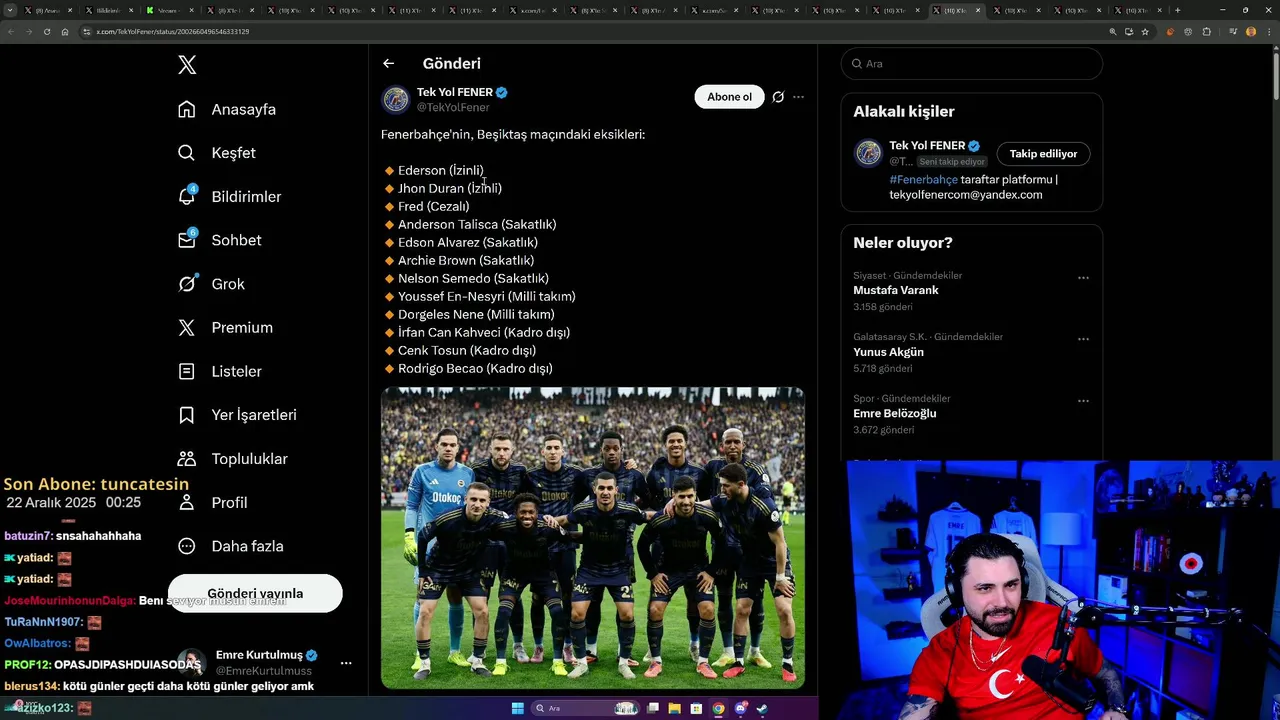Click Tek Yol FENER in Alakalı kişiler
This screenshot has width=1280, height=720.
[927, 145]
